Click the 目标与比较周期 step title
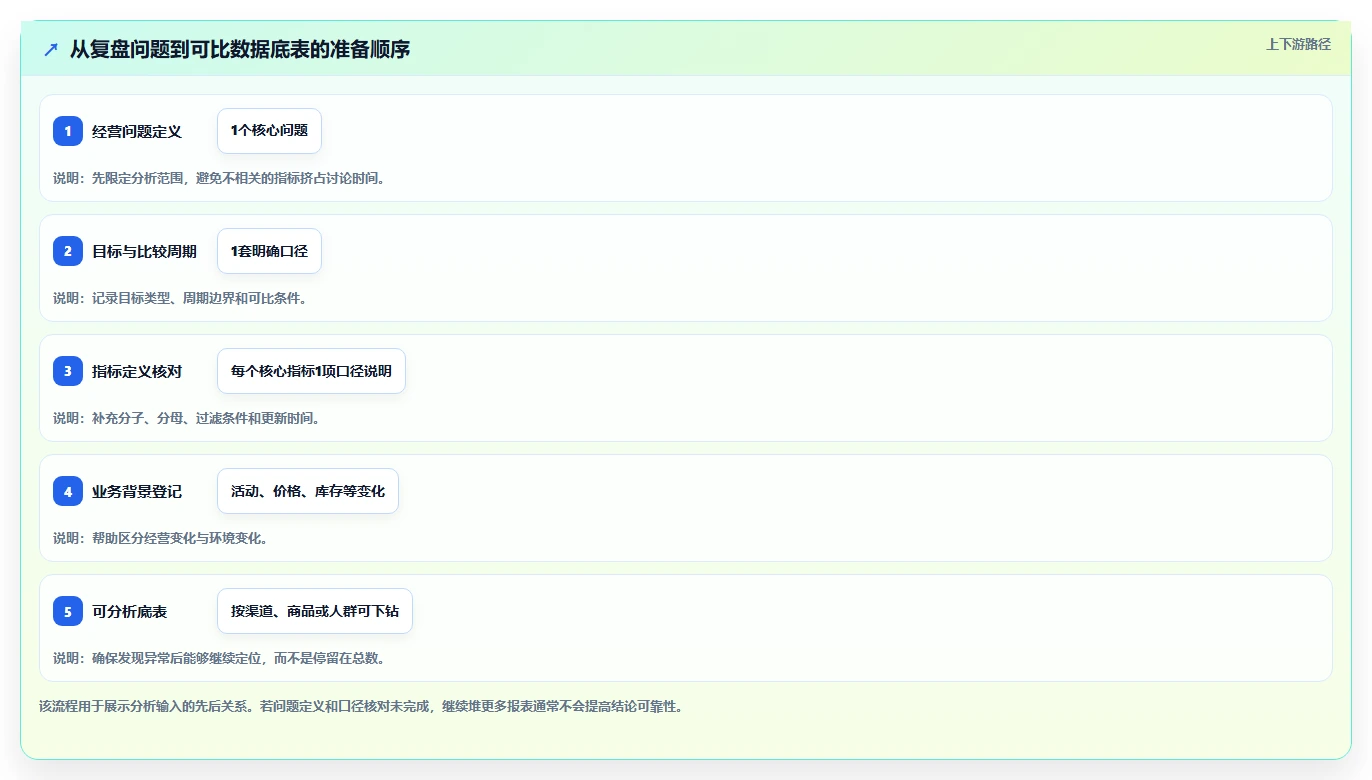 (144, 251)
